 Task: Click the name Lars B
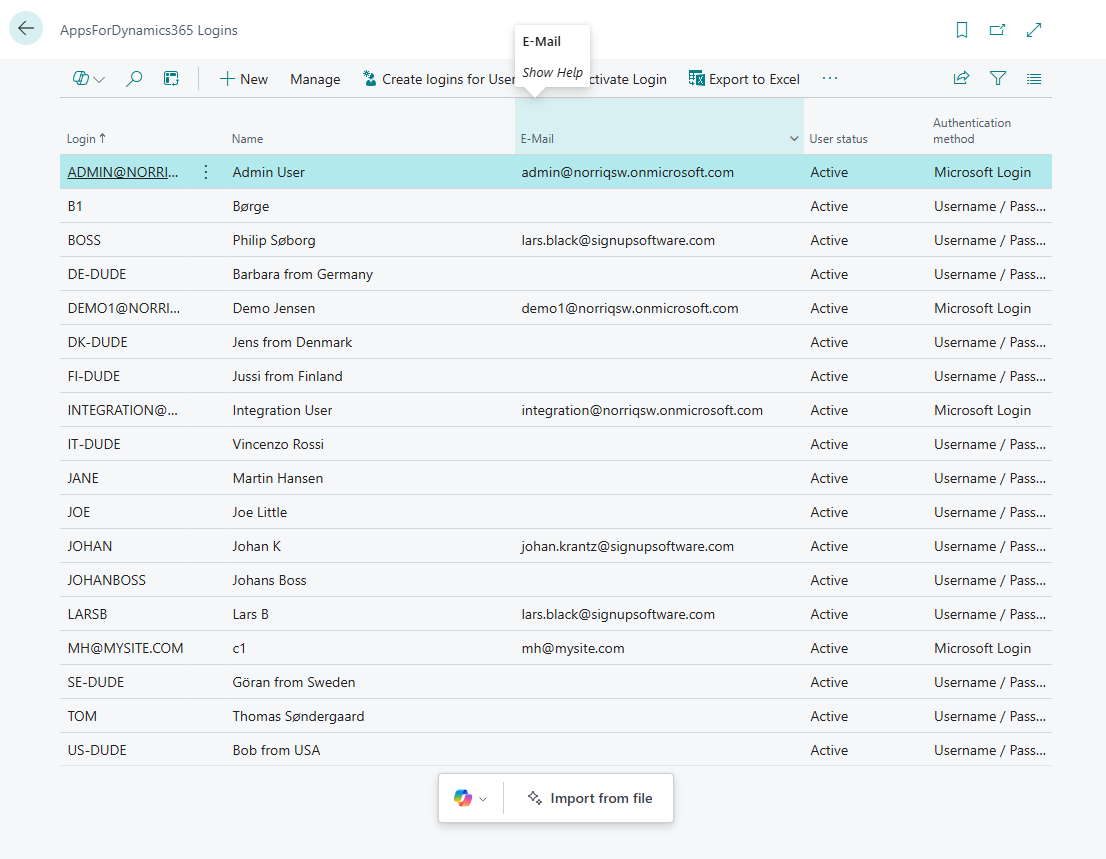250,614
